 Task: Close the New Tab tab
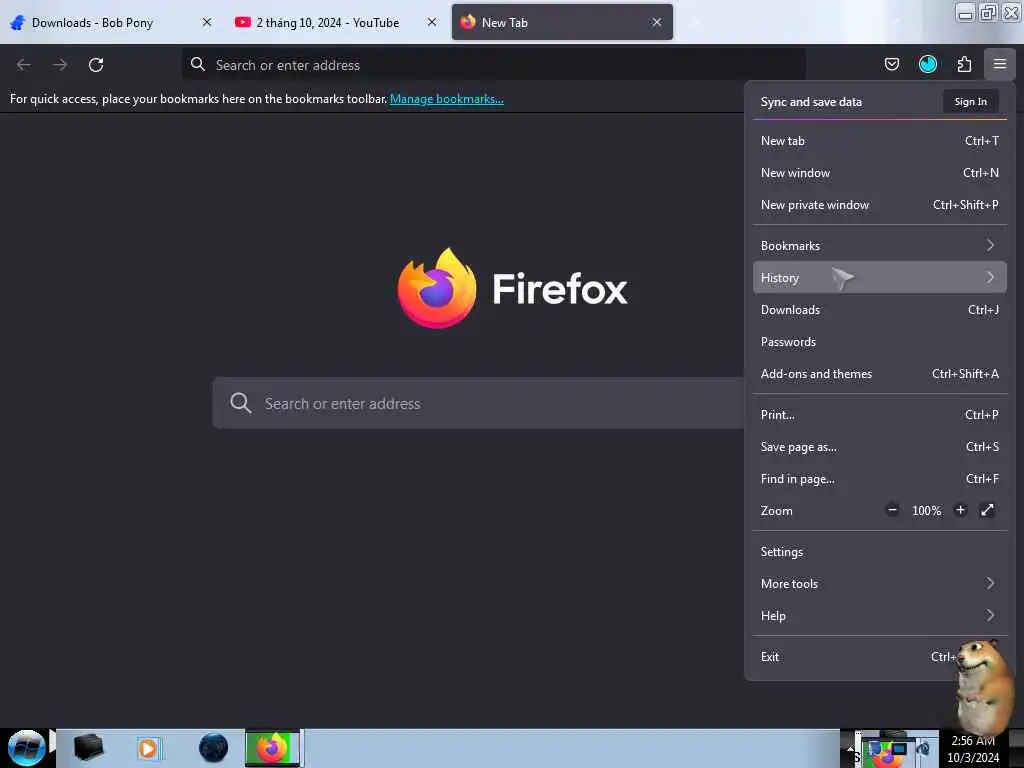pos(656,22)
